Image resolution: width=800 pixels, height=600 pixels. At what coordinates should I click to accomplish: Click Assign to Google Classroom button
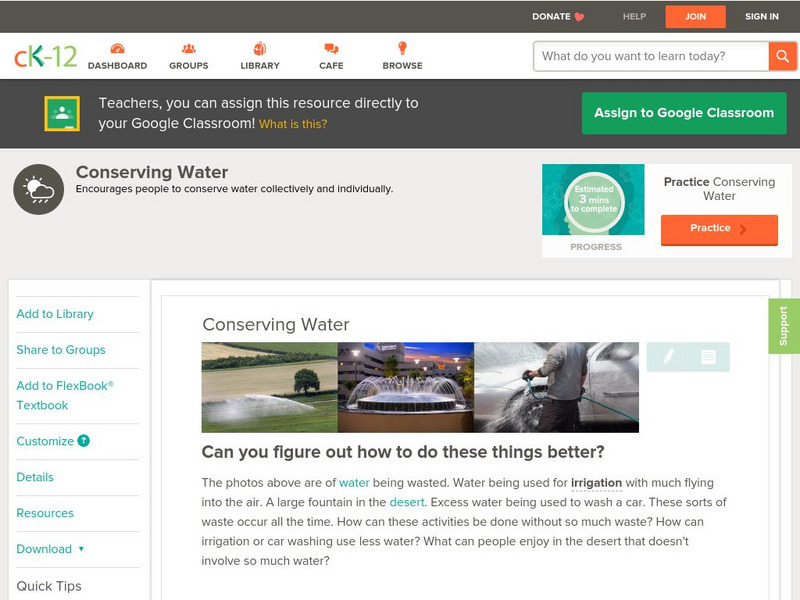pos(684,113)
